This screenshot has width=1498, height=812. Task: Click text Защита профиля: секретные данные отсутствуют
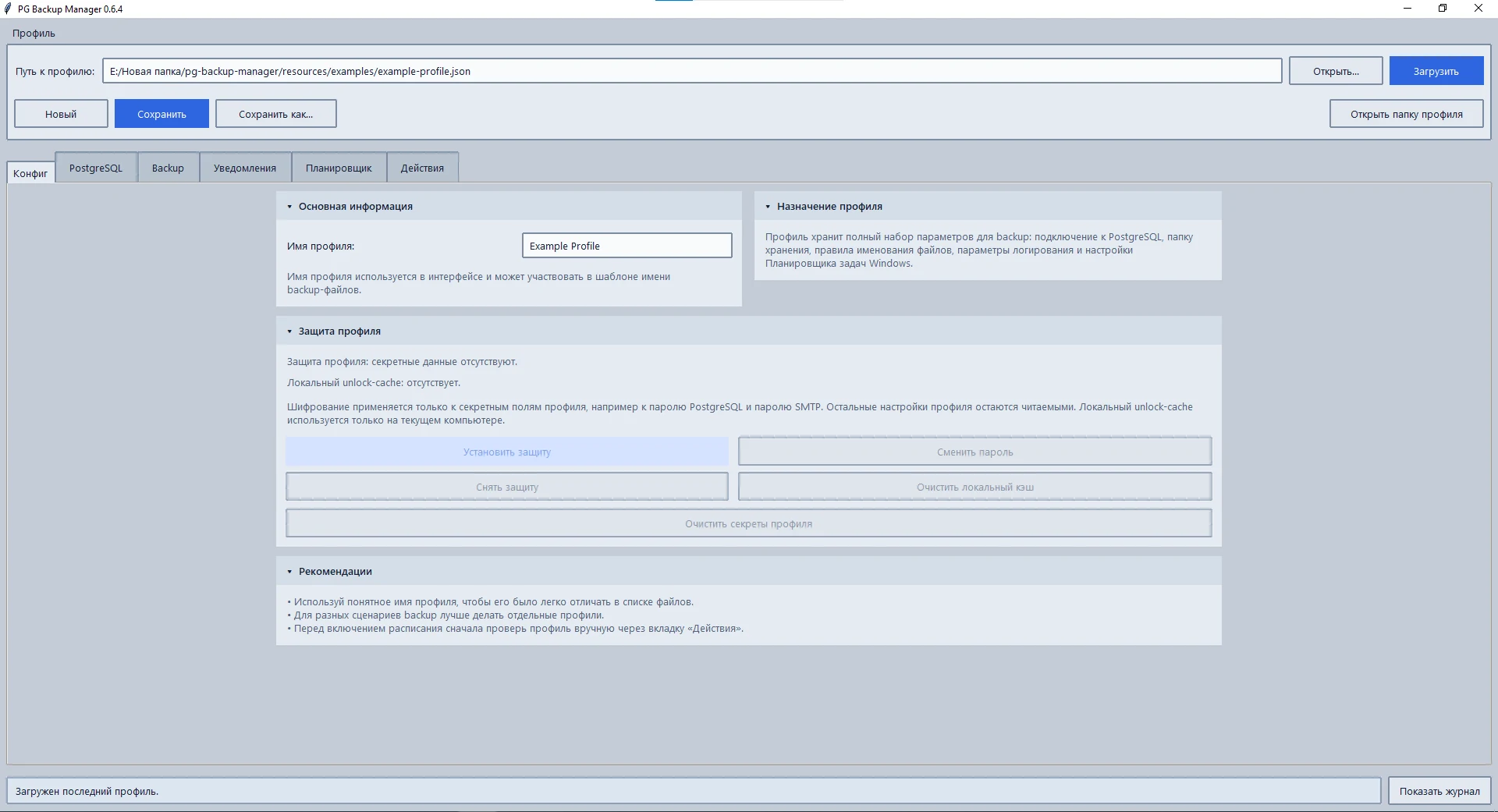pos(402,362)
